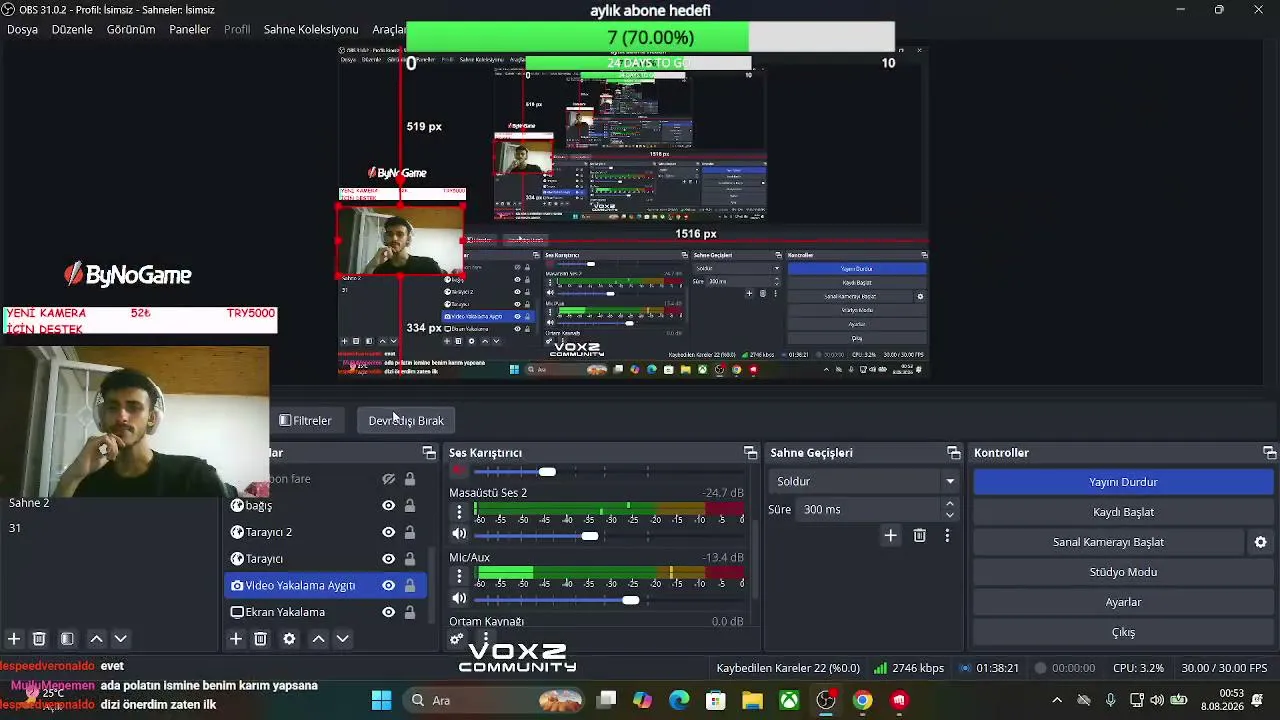Screen dimensions: 1280x720
Task: Undock the sources panel via its float icon
Action: (x=429, y=453)
